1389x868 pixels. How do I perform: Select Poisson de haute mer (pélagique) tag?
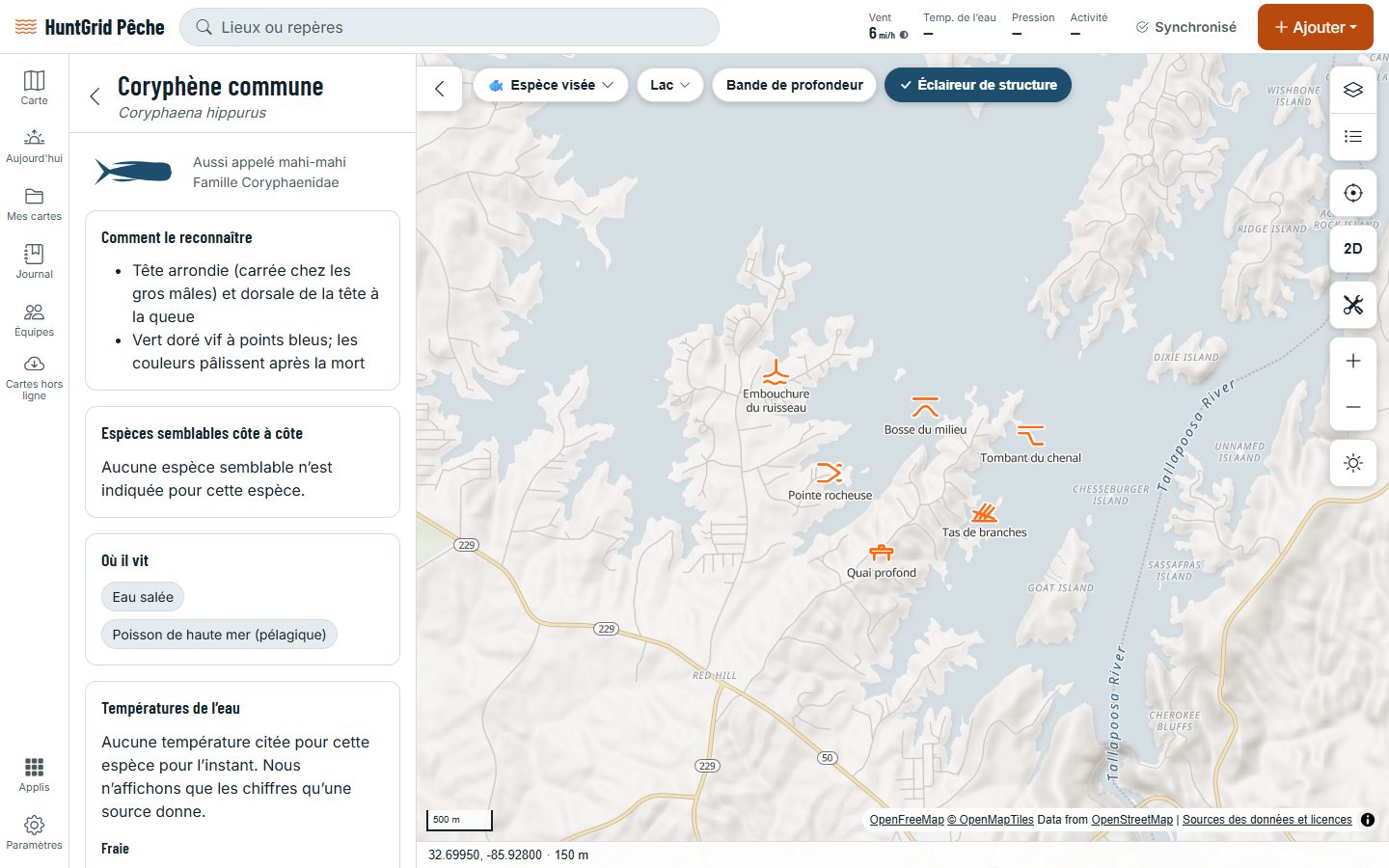(219, 635)
